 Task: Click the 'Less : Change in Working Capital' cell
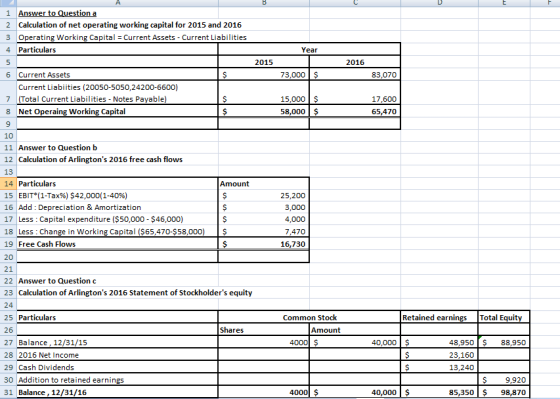pyautogui.click(x=117, y=231)
